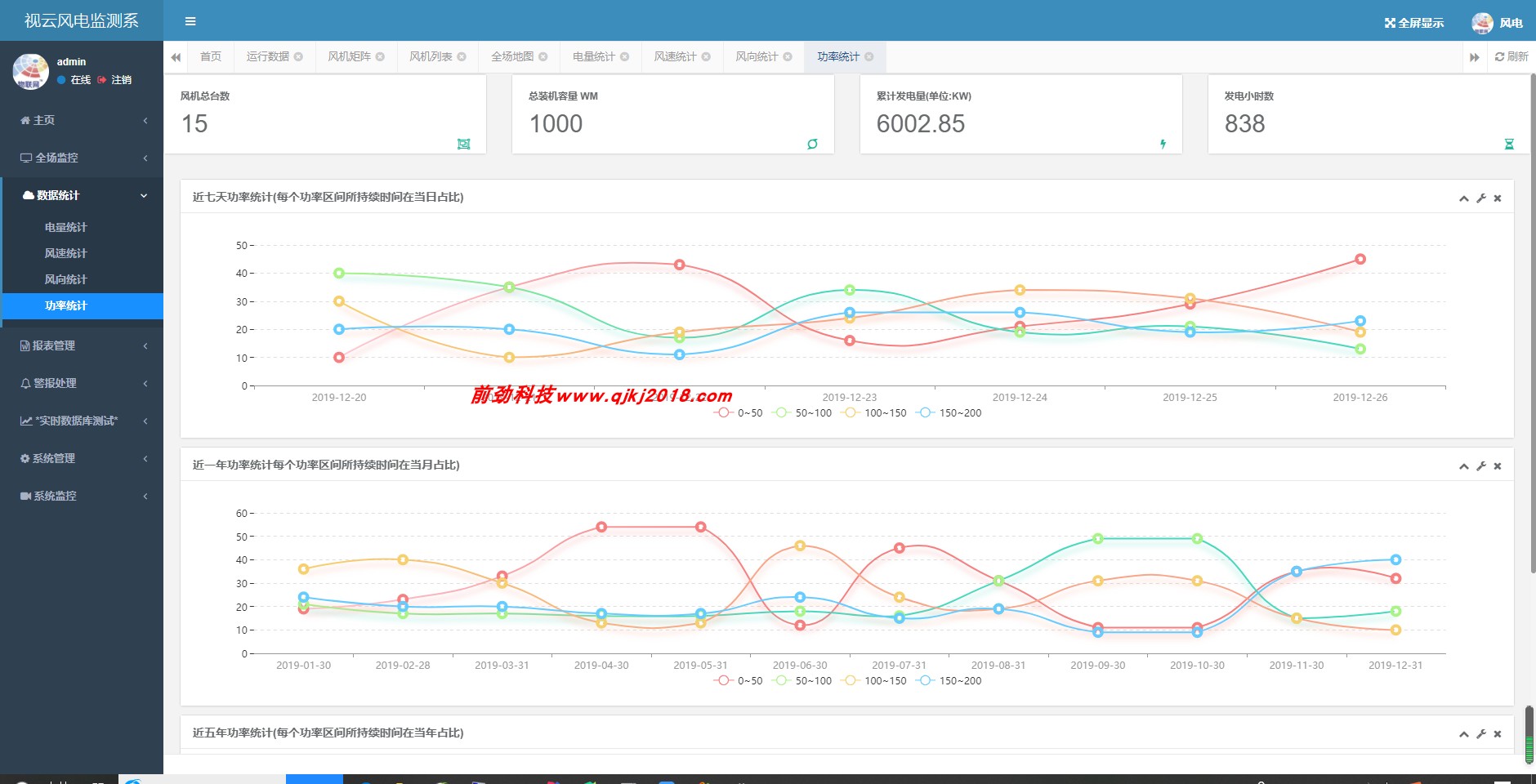Viewport: 1536px width, 784px height.
Task: Click the forward double-arrow tab scroll icon
Action: (1473, 56)
